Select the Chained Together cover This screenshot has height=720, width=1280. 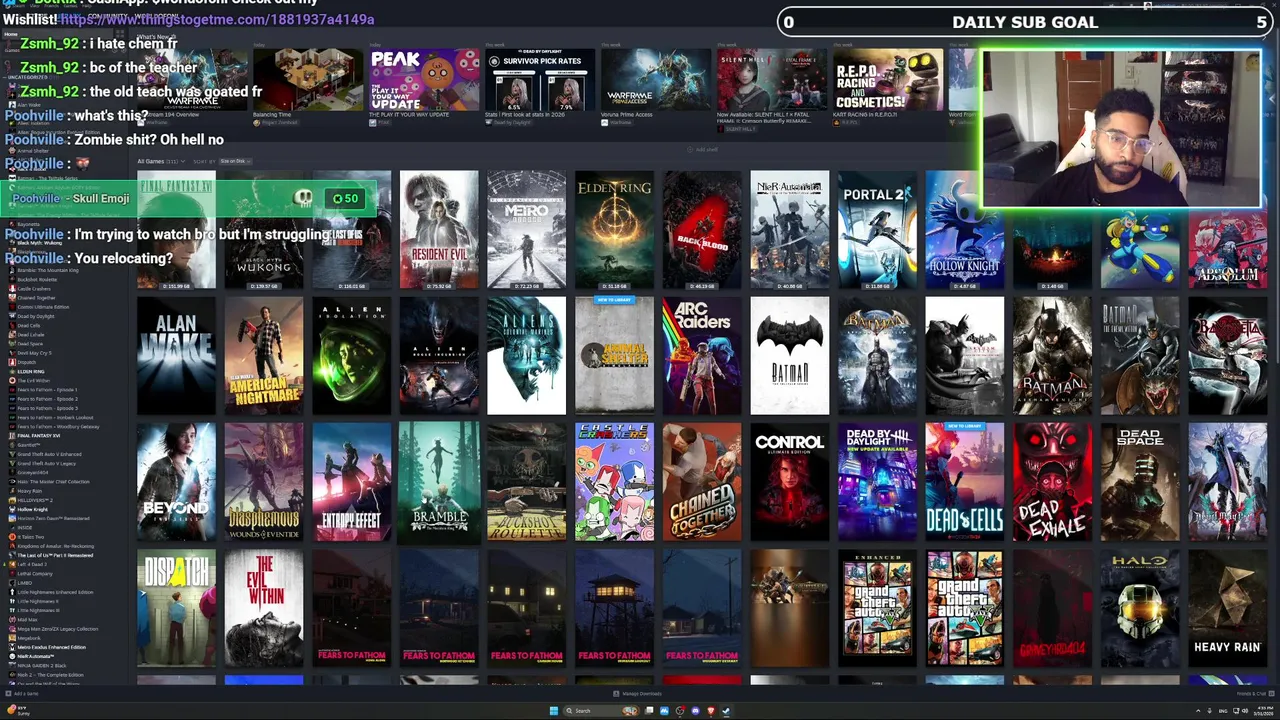pos(702,482)
